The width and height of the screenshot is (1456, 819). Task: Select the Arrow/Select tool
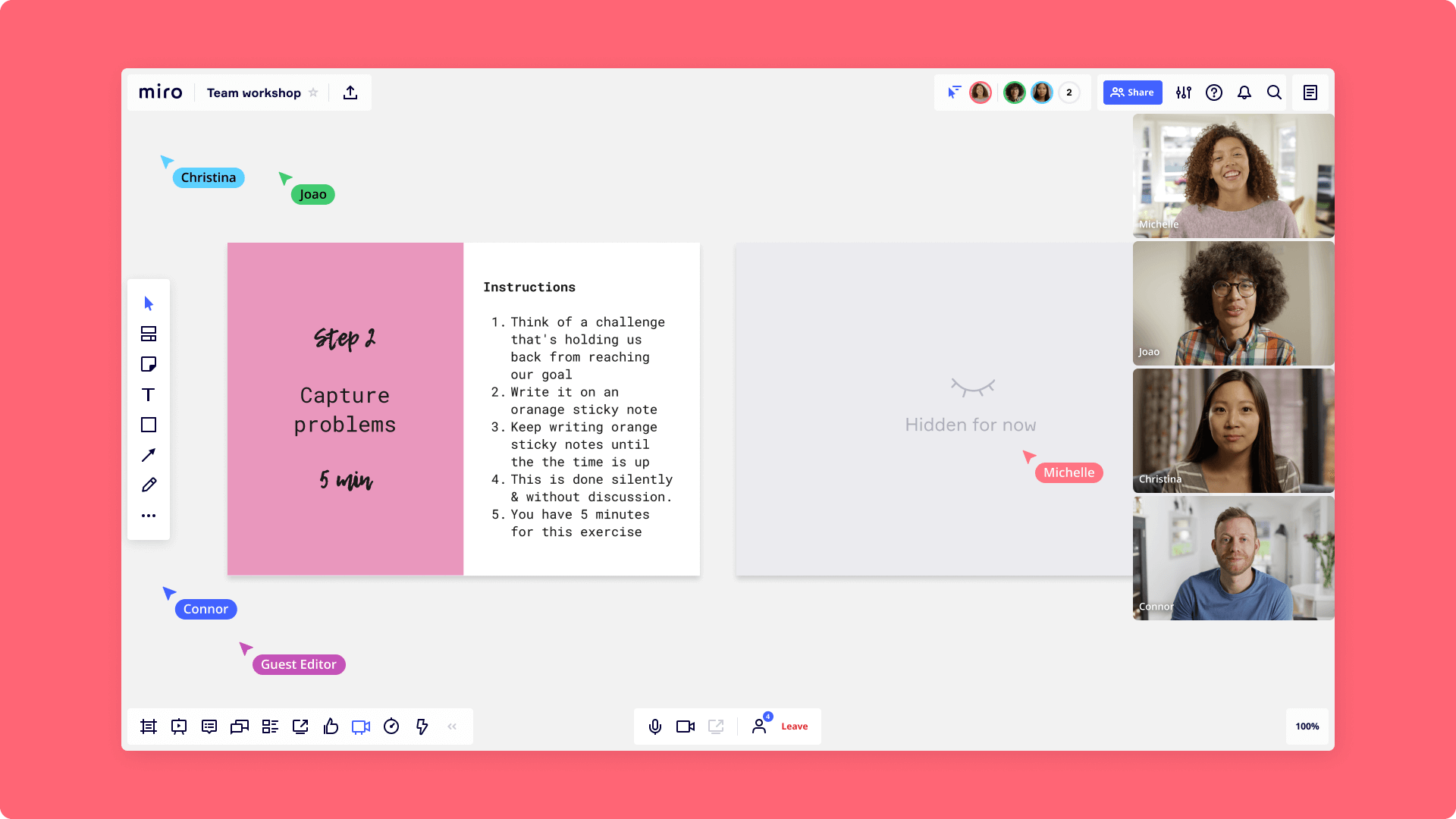pos(148,303)
